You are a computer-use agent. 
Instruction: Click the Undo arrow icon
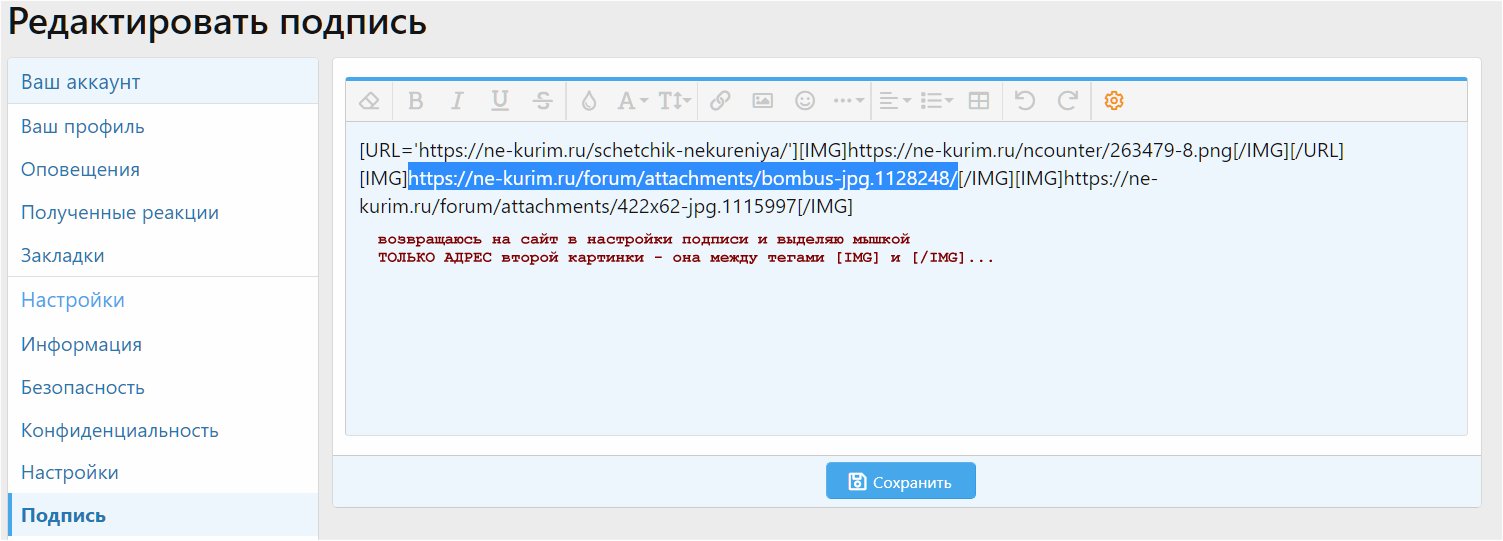click(x=1024, y=100)
